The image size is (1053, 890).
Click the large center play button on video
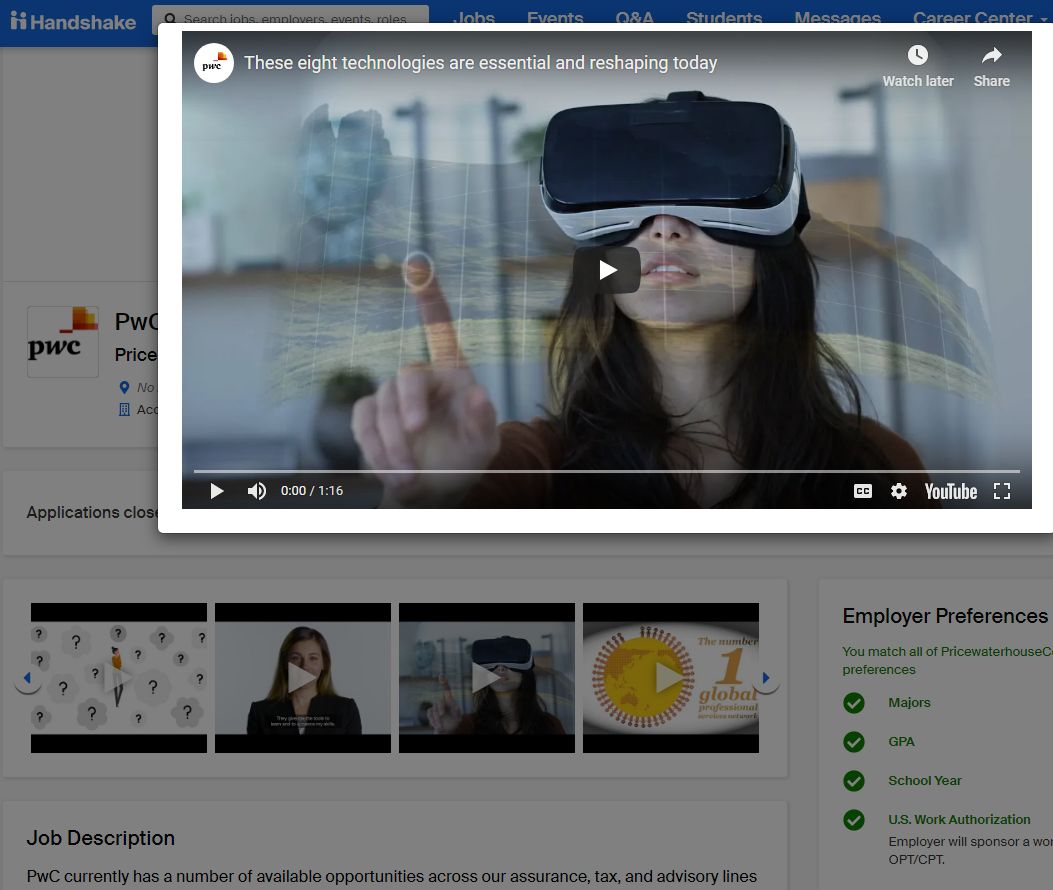pyautogui.click(x=607, y=270)
